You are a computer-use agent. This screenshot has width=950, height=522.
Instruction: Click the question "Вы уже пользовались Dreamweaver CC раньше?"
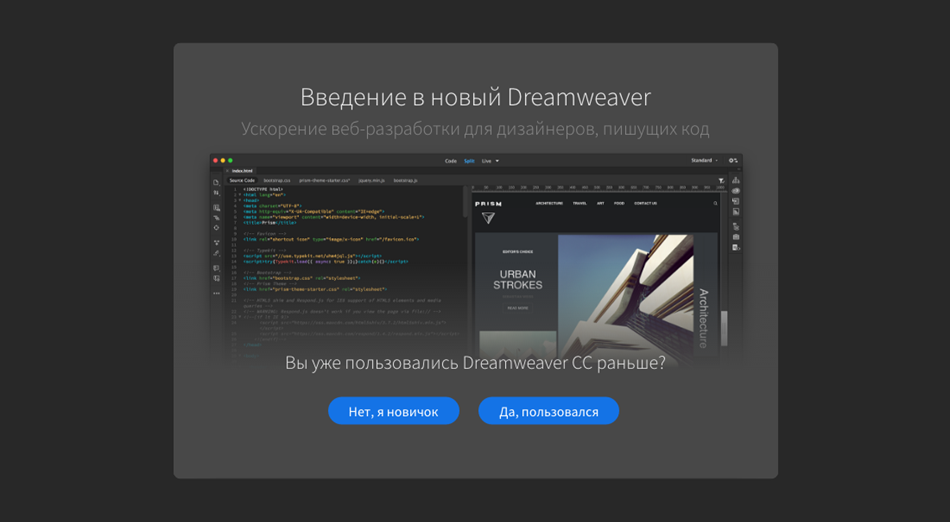pos(475,363)
